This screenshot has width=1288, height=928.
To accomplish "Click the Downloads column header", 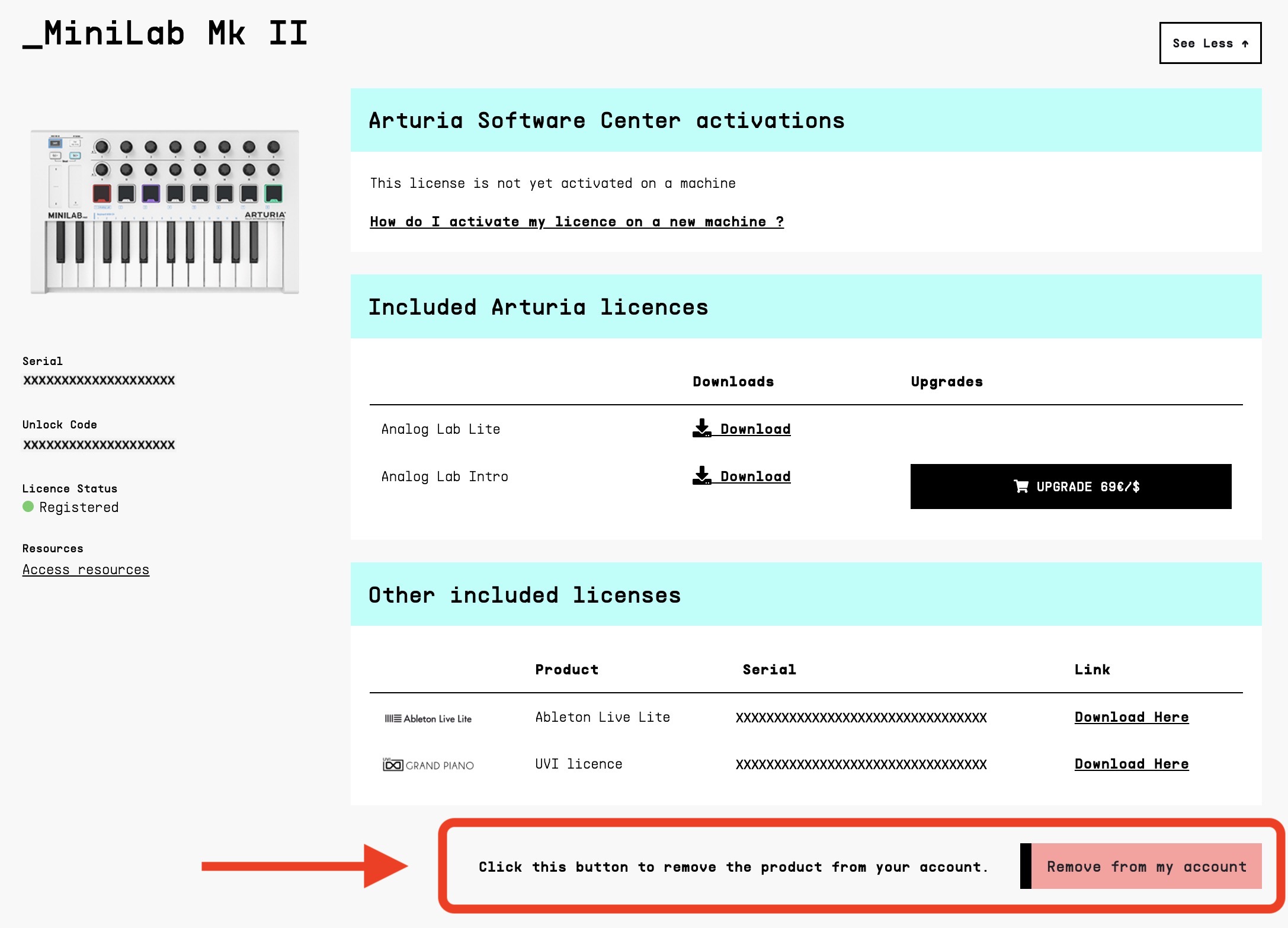I will [x=733, y=382].
